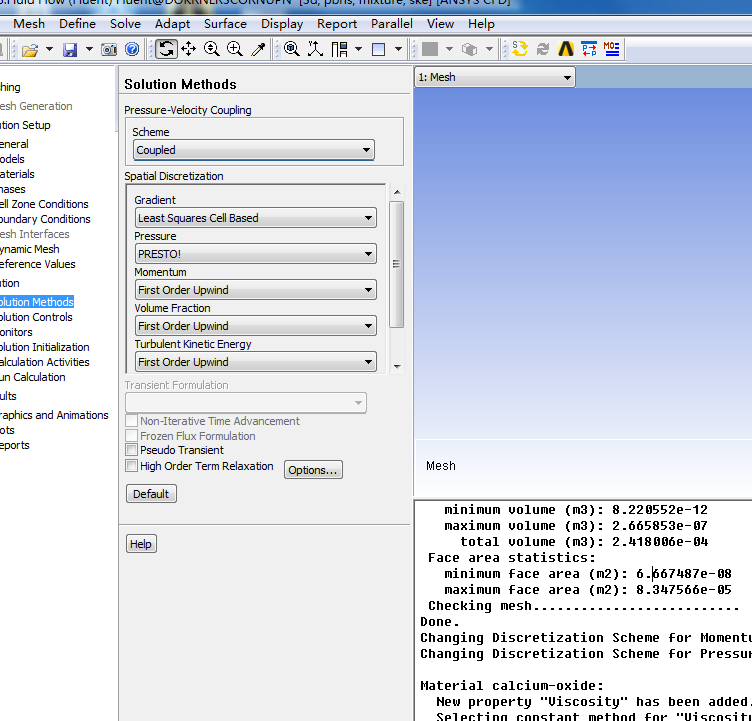This screenshot has height=721, width=752.
Task: Open the Pressure-Velocity Coupling Scheme dropdown
Action: 254,150
